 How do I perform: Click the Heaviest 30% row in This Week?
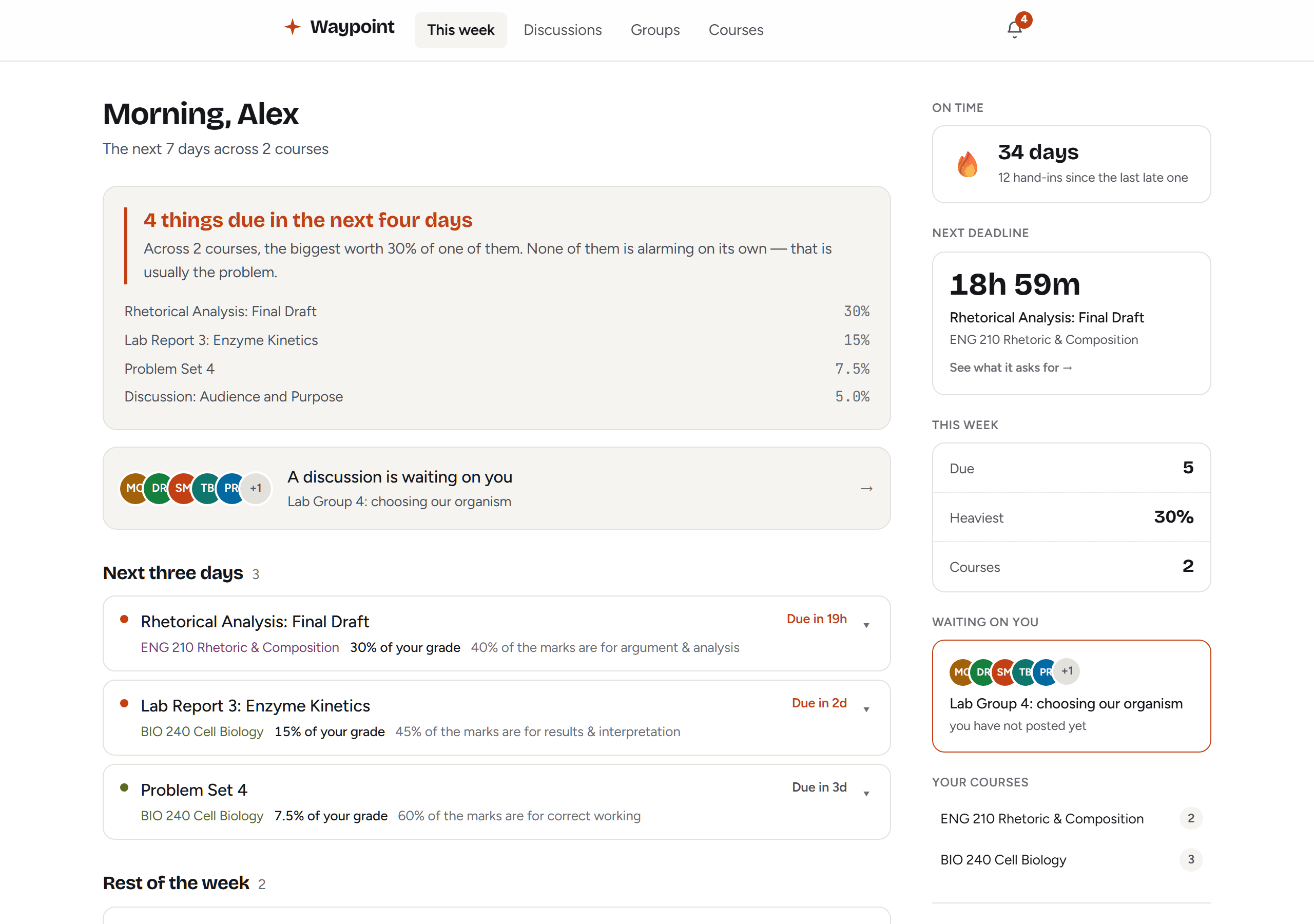coord(1071,517)
